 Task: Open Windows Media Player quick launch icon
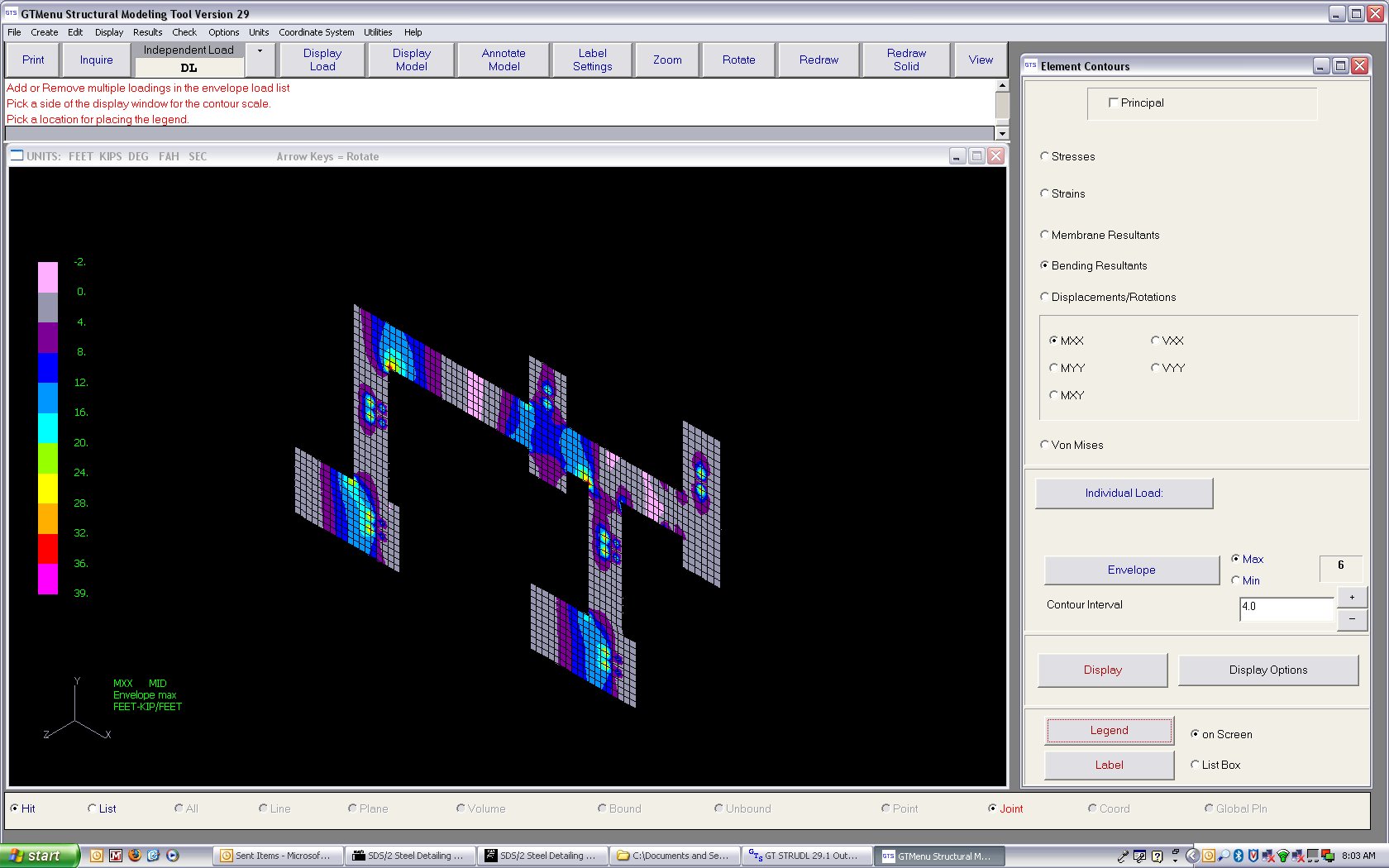(x=173, y=856)
